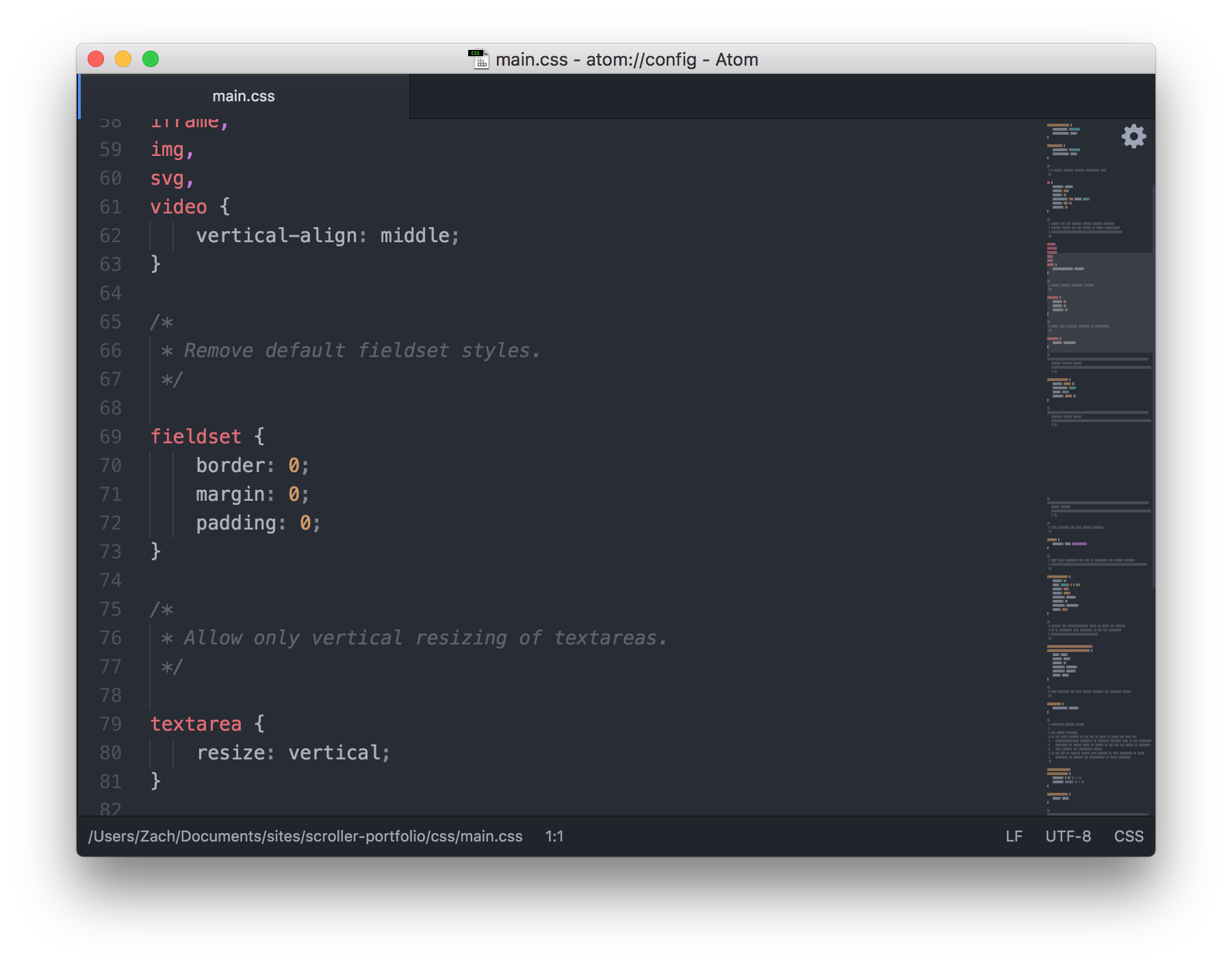Click the file path in the status bar
Image resolution: width=1232 pixels, height=966 pixels.
click(x=305, y=836)
